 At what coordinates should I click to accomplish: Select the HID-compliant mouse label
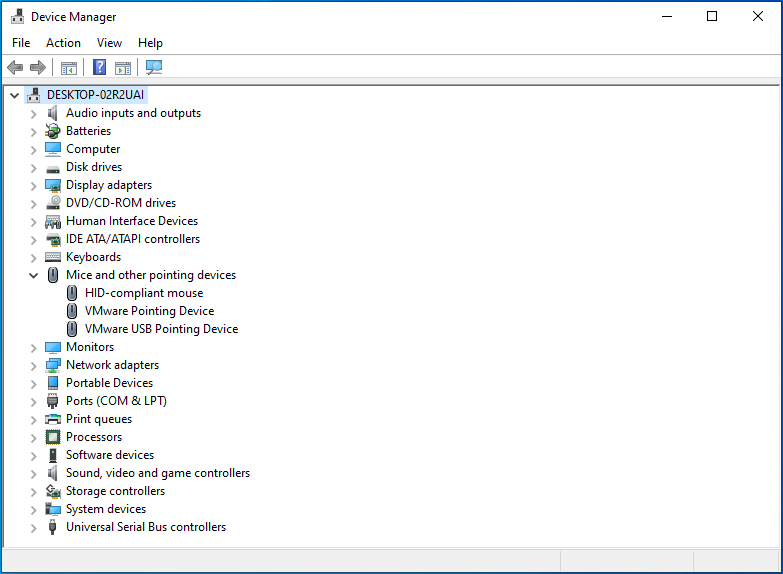[x=144, y=293]
